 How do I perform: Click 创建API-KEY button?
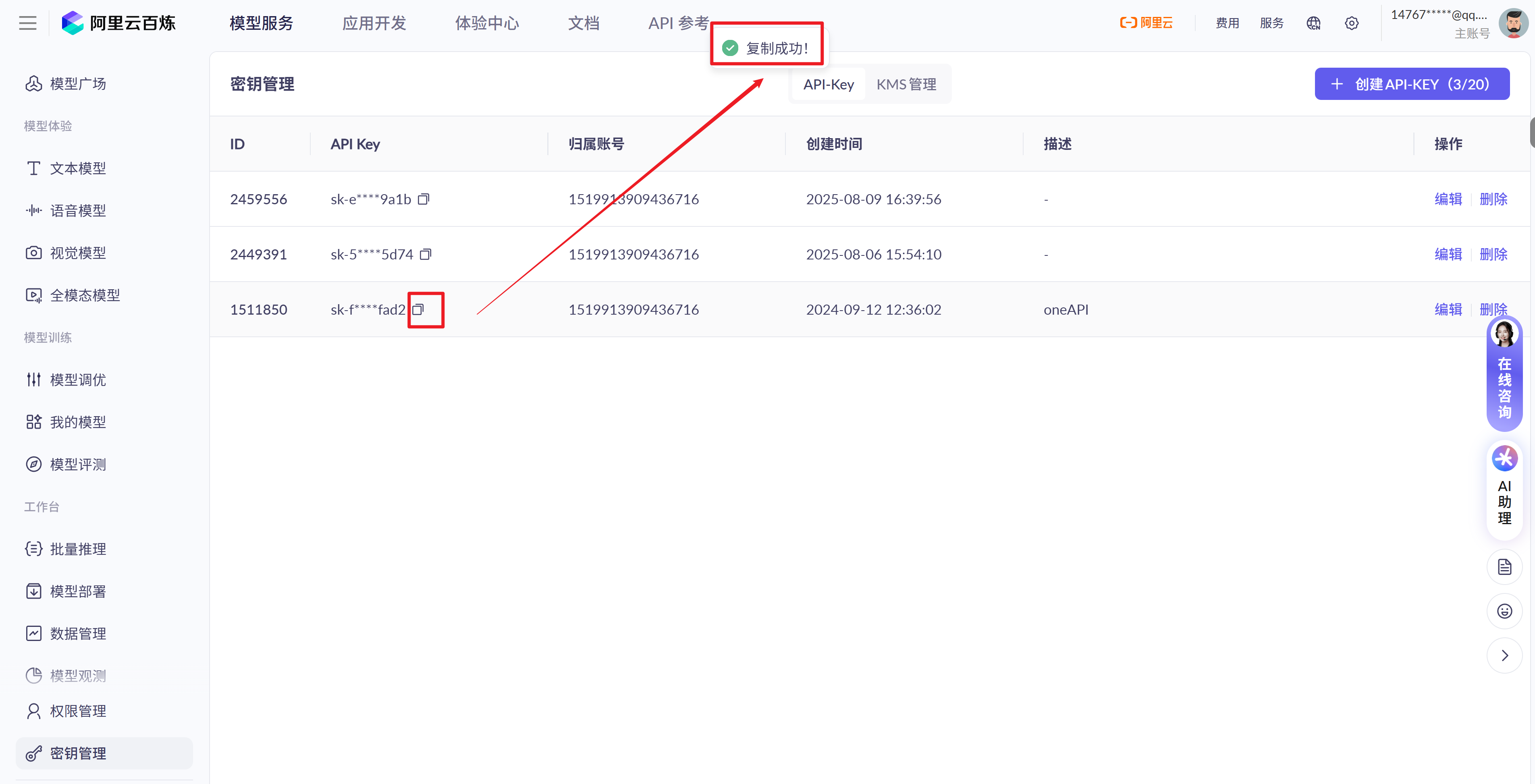(1412, 84)
